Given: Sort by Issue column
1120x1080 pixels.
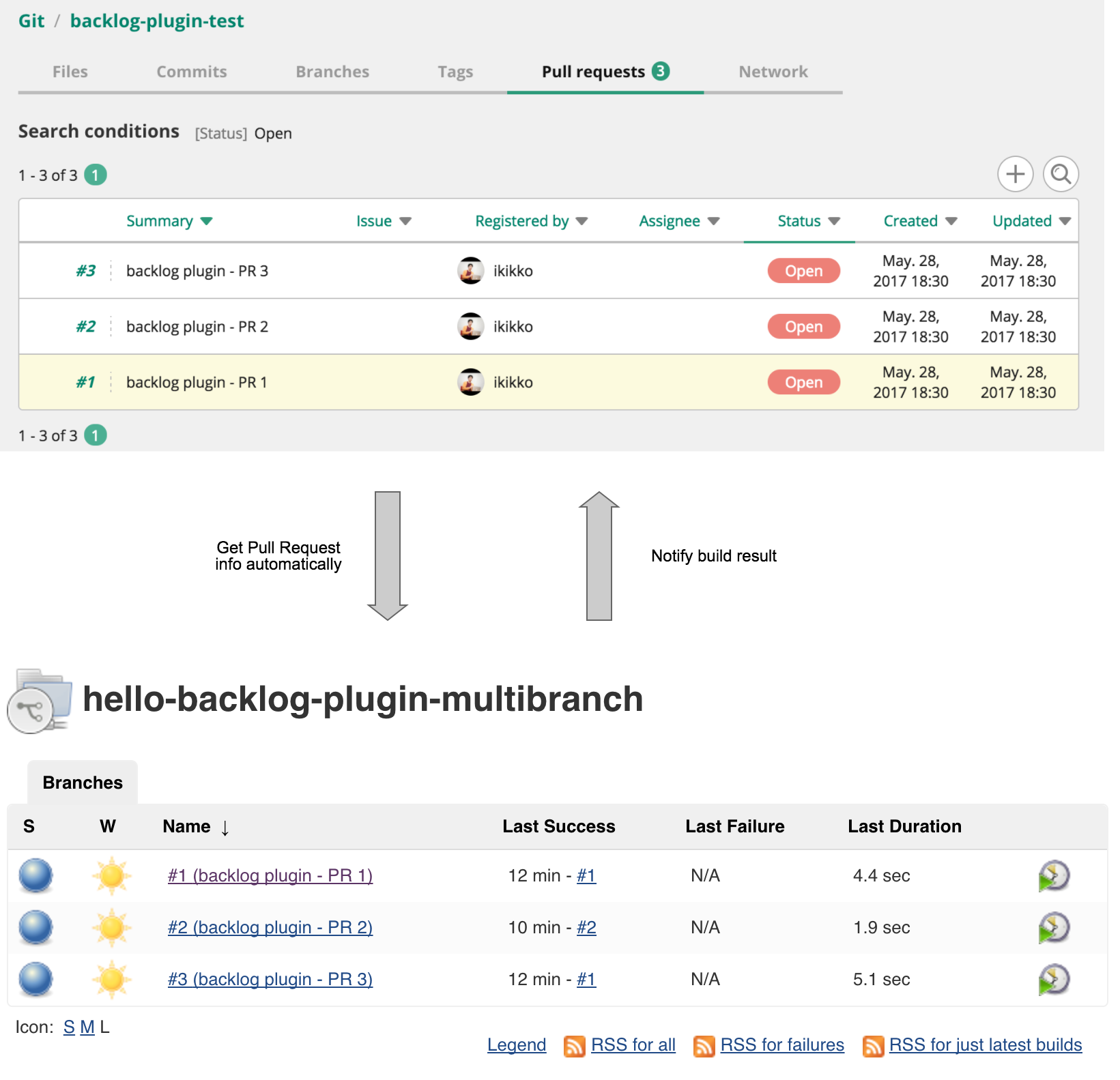Looking at the screenshot, I should pos(384,221).
